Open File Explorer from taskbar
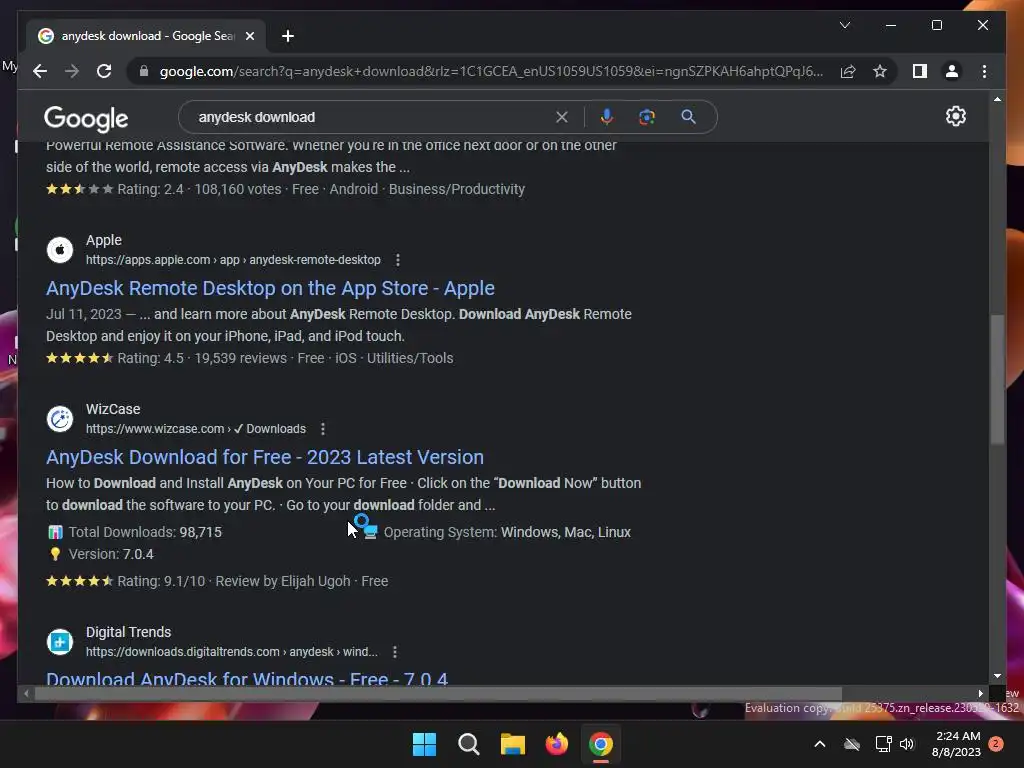 click(x=513, y=744)
